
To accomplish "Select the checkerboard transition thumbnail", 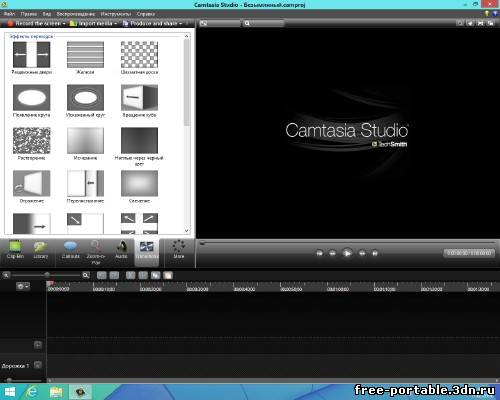I will (x=139, y=55).
